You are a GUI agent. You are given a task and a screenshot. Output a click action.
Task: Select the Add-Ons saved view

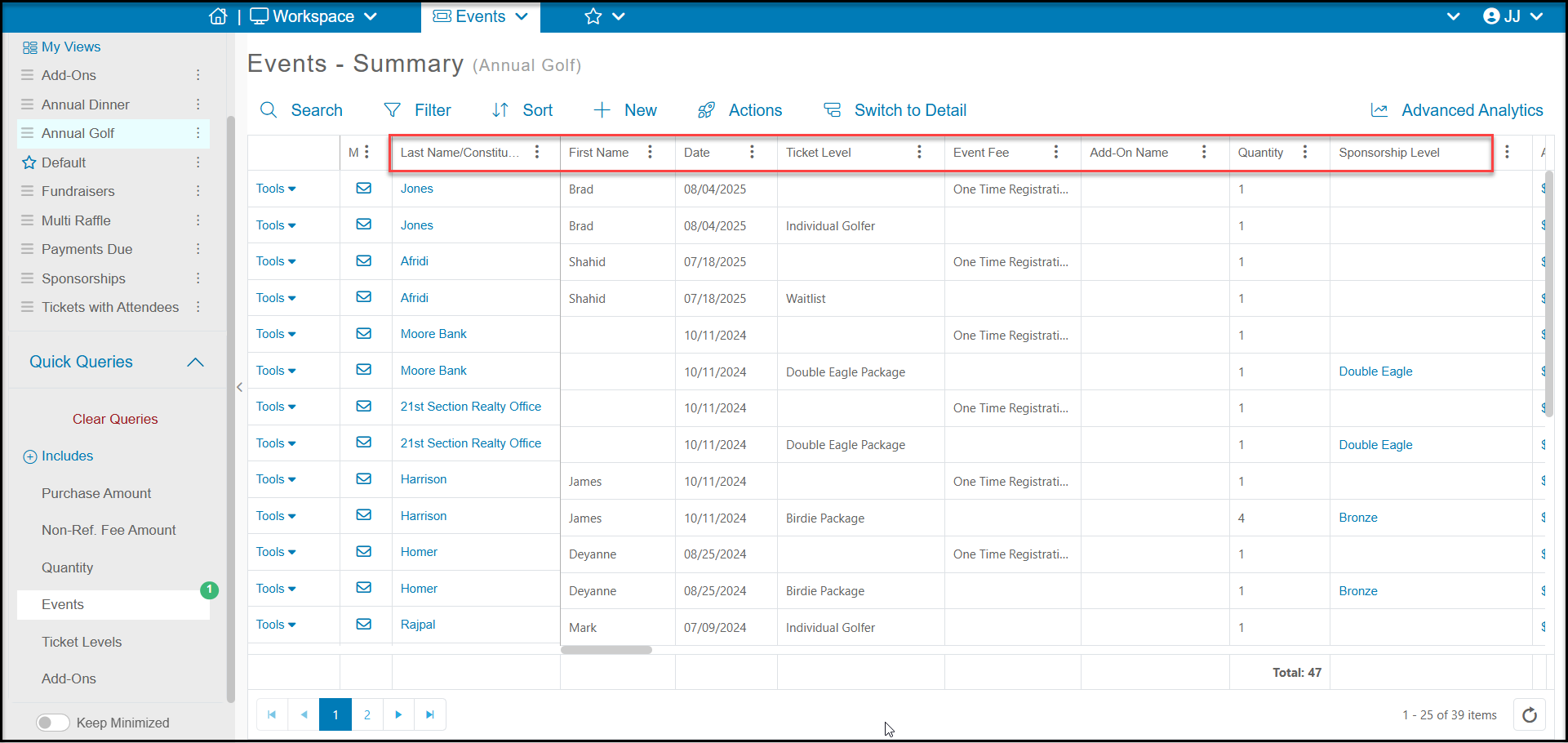(69, 75)
